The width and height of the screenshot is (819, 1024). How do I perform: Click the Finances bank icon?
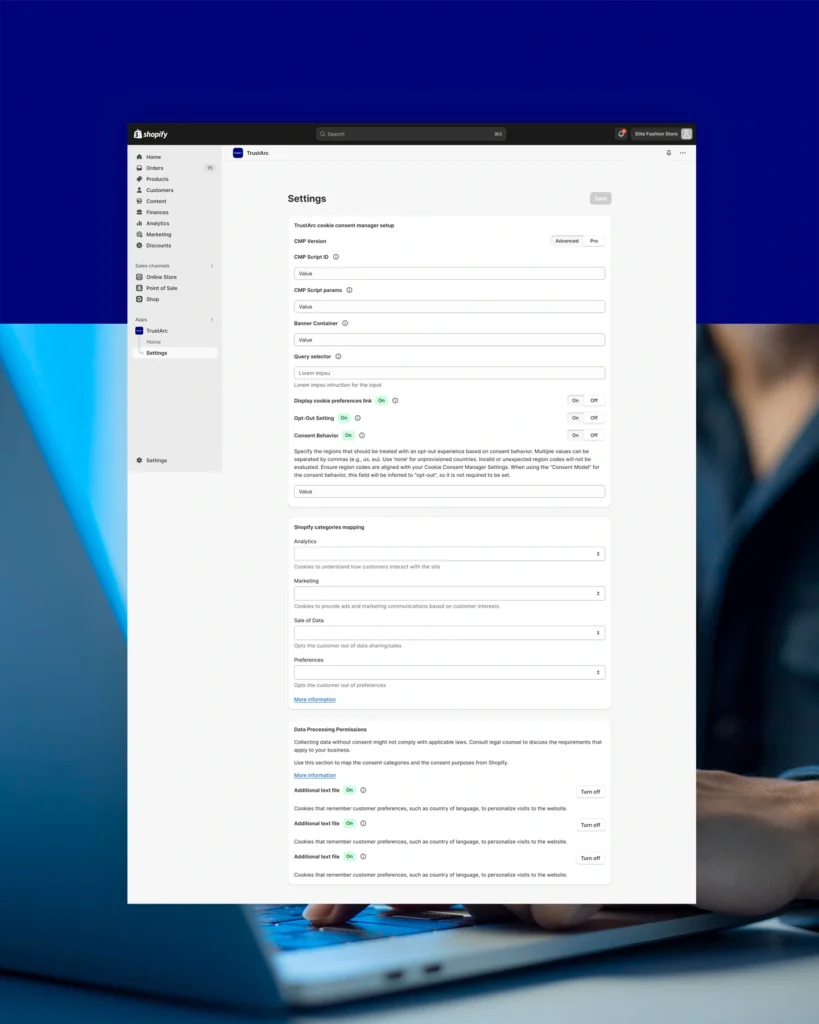coord(139,212)
